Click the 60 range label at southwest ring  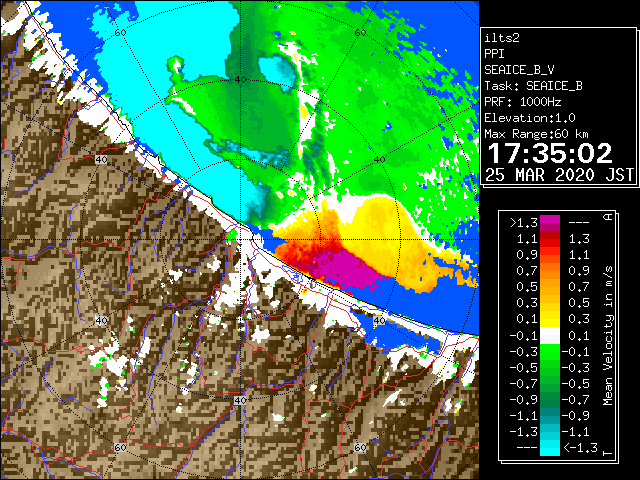[x=120, y=447]
